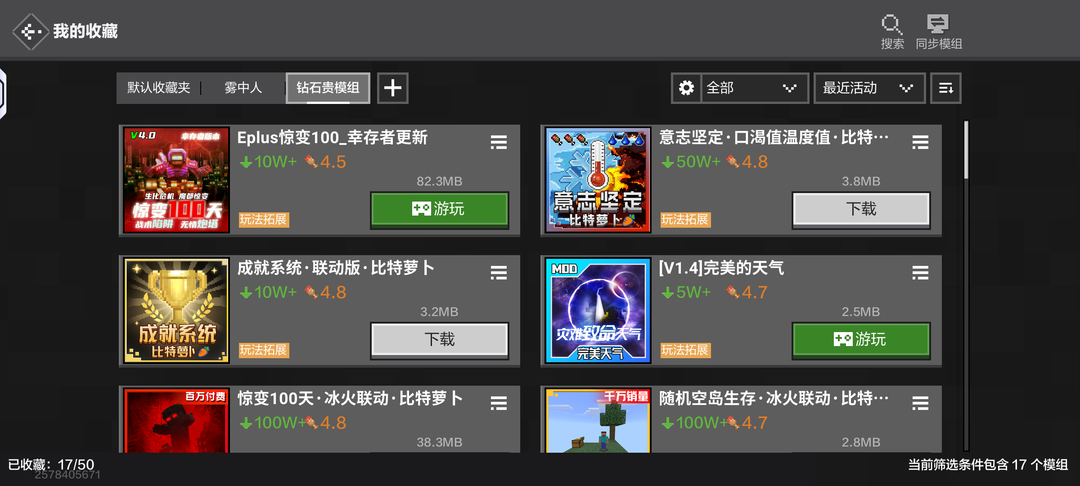Viewport: 1080px width, 486px height.
Task: Open the gear settings icon beside 全部
Action: pos(686,88)
